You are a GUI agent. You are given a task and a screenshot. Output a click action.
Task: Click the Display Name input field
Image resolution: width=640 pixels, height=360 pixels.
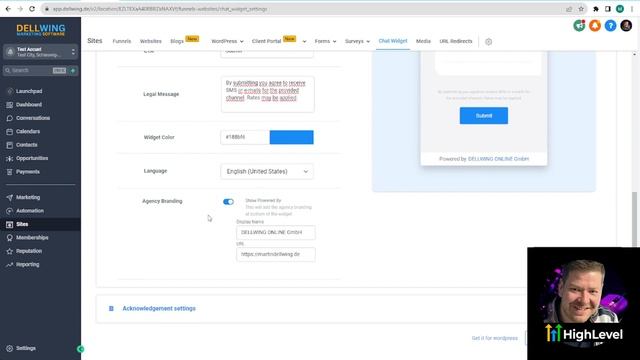[x=276, y=232]
